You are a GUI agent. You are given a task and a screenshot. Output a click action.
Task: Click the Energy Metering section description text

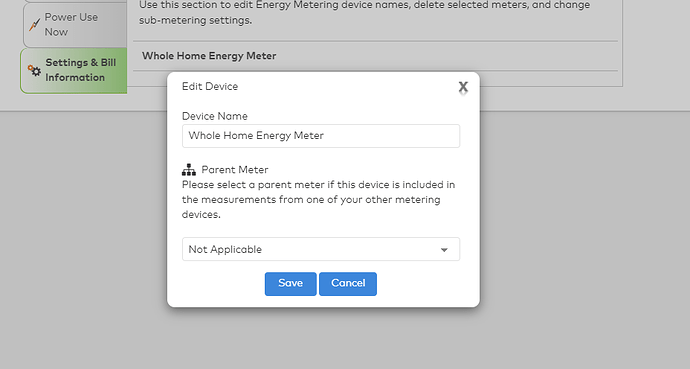364,13
